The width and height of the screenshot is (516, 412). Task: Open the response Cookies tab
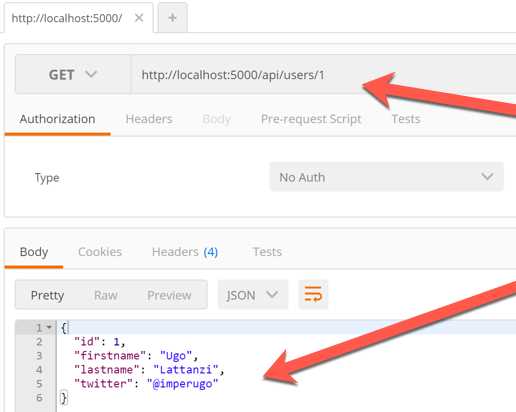tap(100, 252)
